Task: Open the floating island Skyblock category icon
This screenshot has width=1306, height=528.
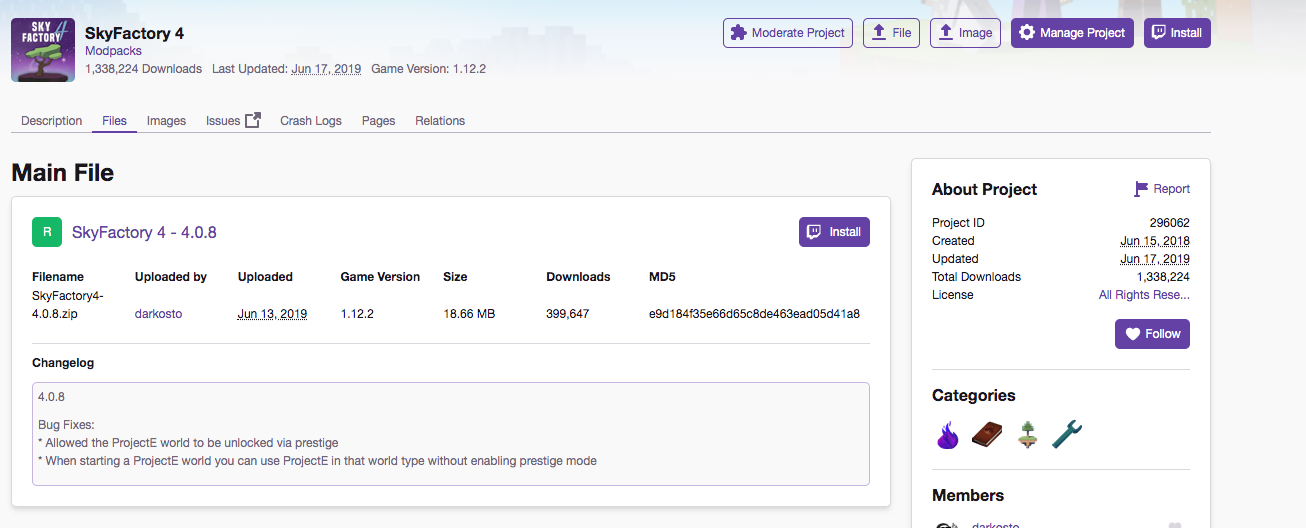Action: [1026, 434]
